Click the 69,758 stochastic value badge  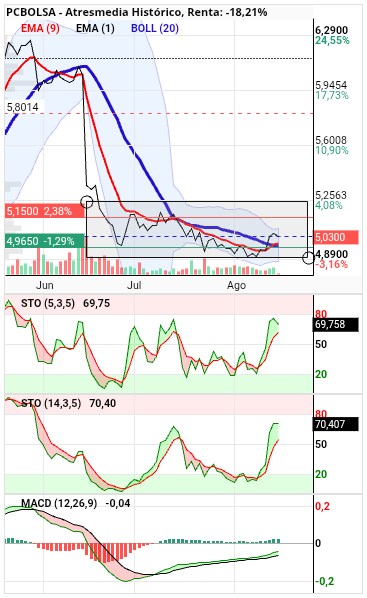click(336, 325)
